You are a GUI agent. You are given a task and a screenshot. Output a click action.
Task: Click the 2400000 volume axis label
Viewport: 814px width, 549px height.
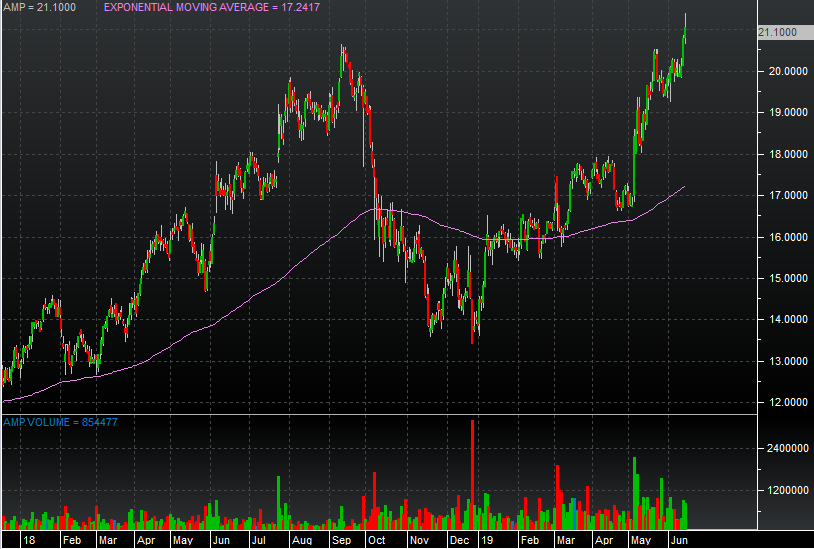781,449
